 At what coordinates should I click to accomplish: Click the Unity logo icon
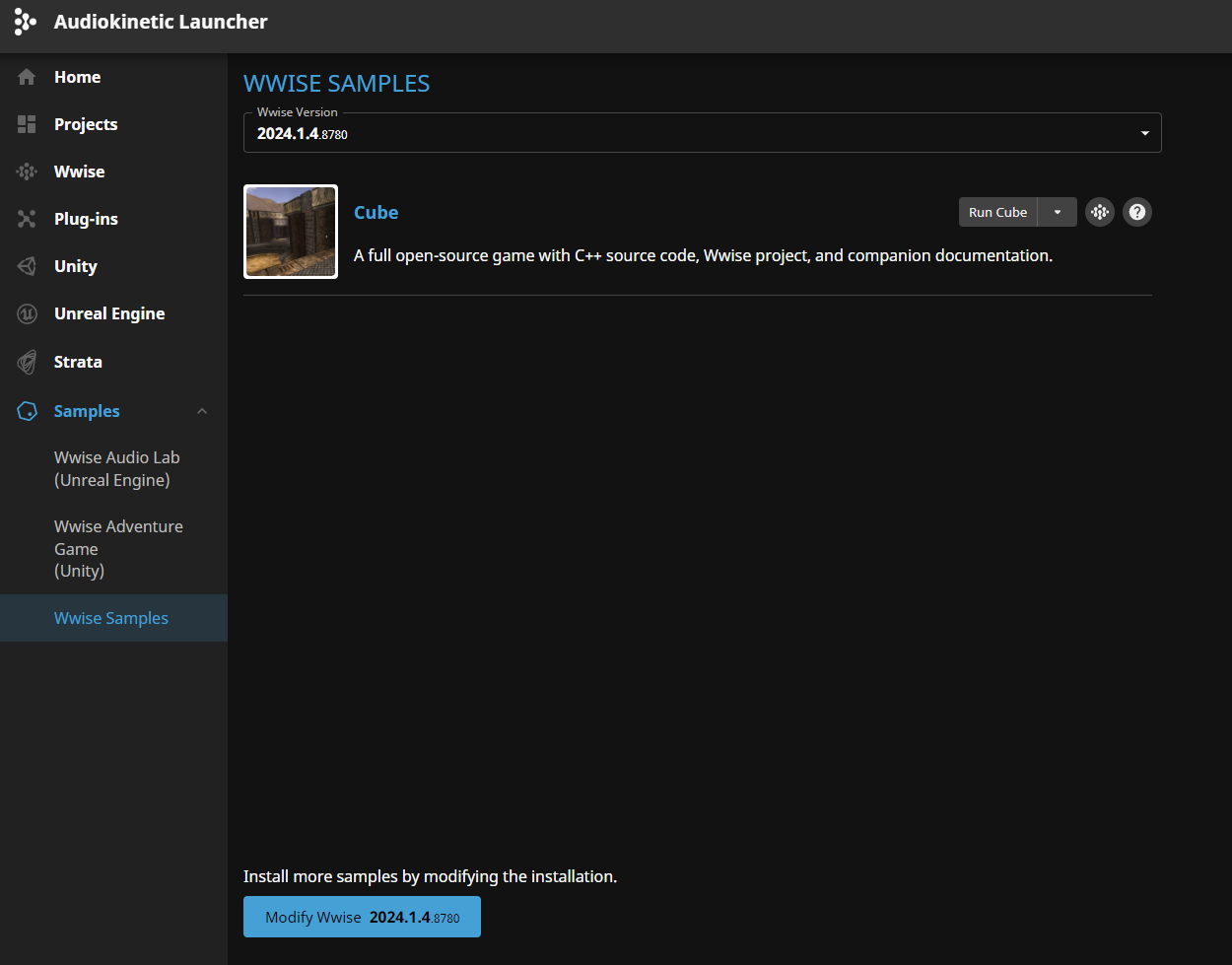27,266
